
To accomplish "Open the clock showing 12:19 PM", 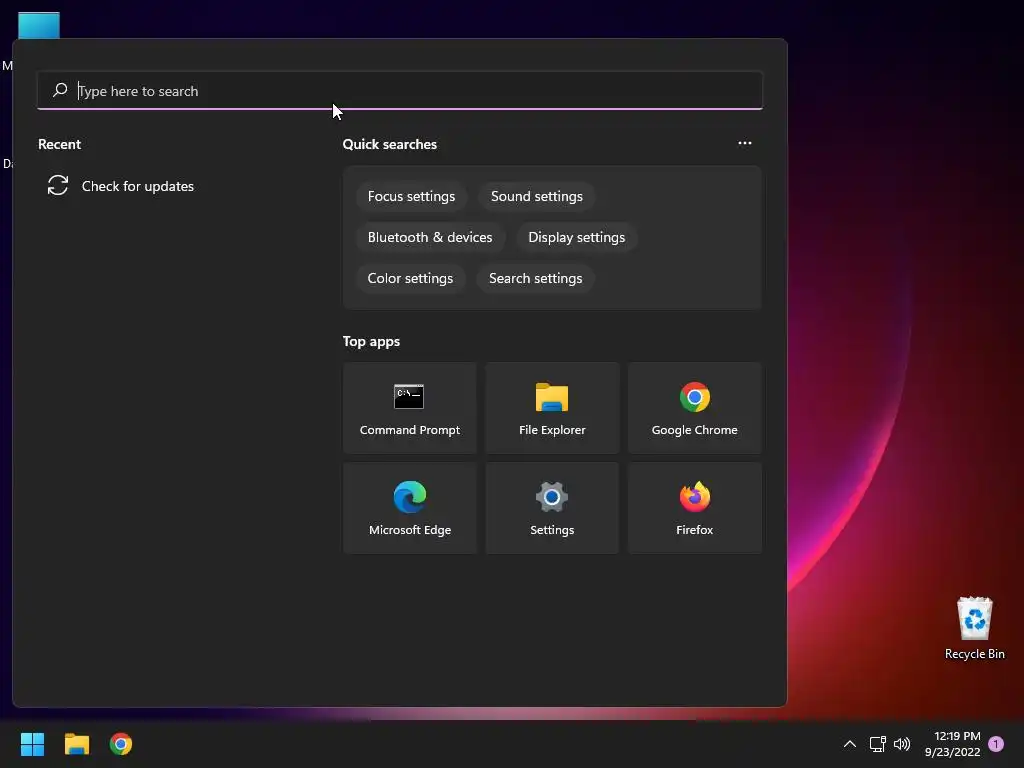I will point(952,744).
